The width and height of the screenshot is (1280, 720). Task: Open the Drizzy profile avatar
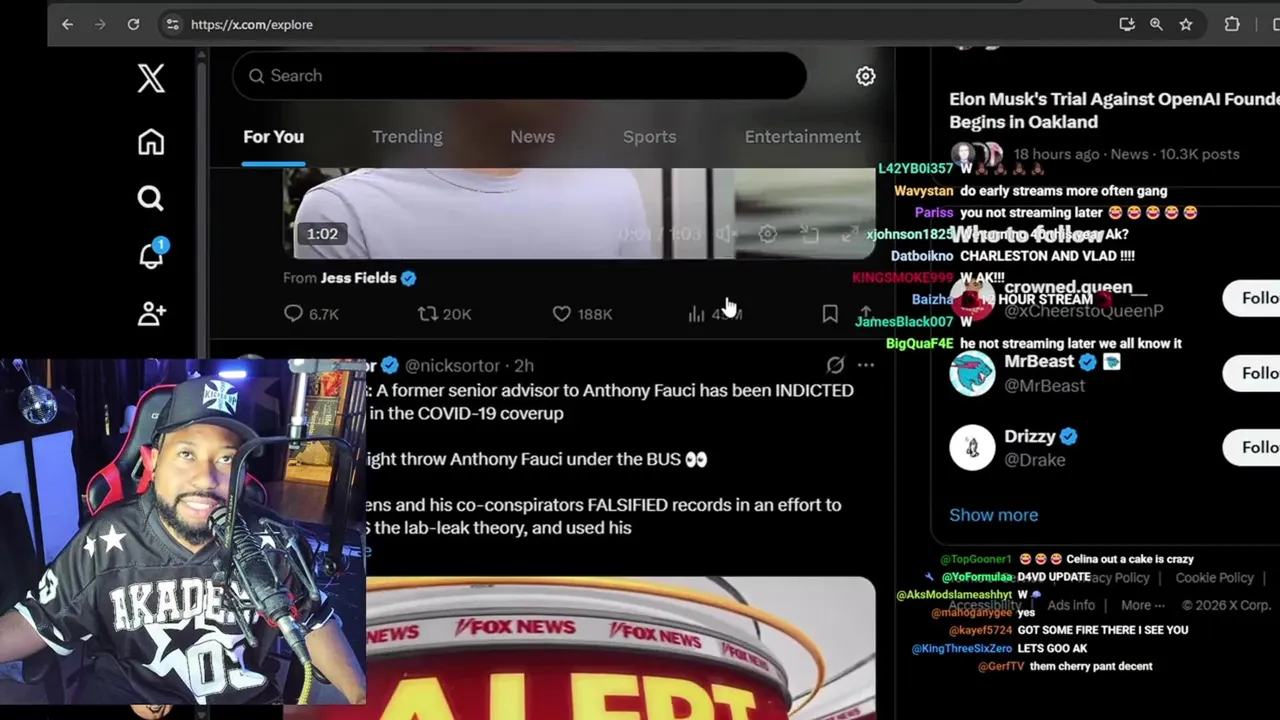(x=972, y=447)
